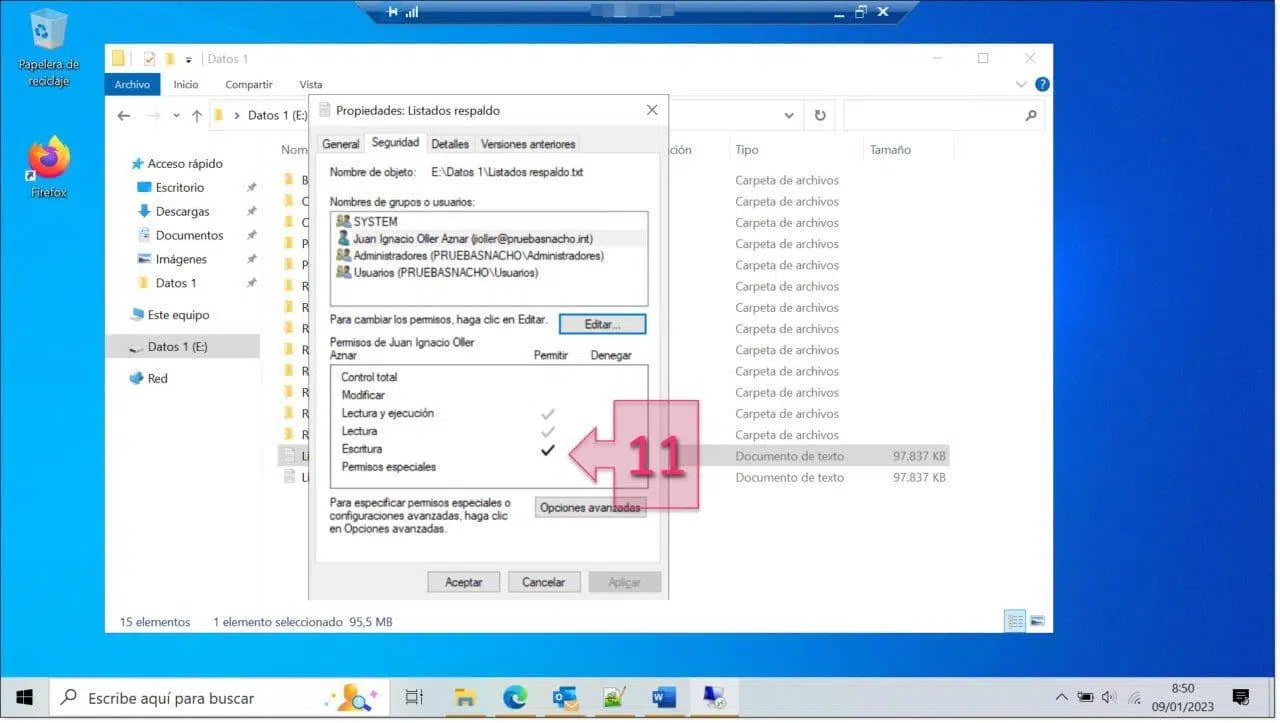Viewport: 1280px width, 723px height.
Task: Launch Firefox from the desktop shortcut
Action: coord(48,161)
